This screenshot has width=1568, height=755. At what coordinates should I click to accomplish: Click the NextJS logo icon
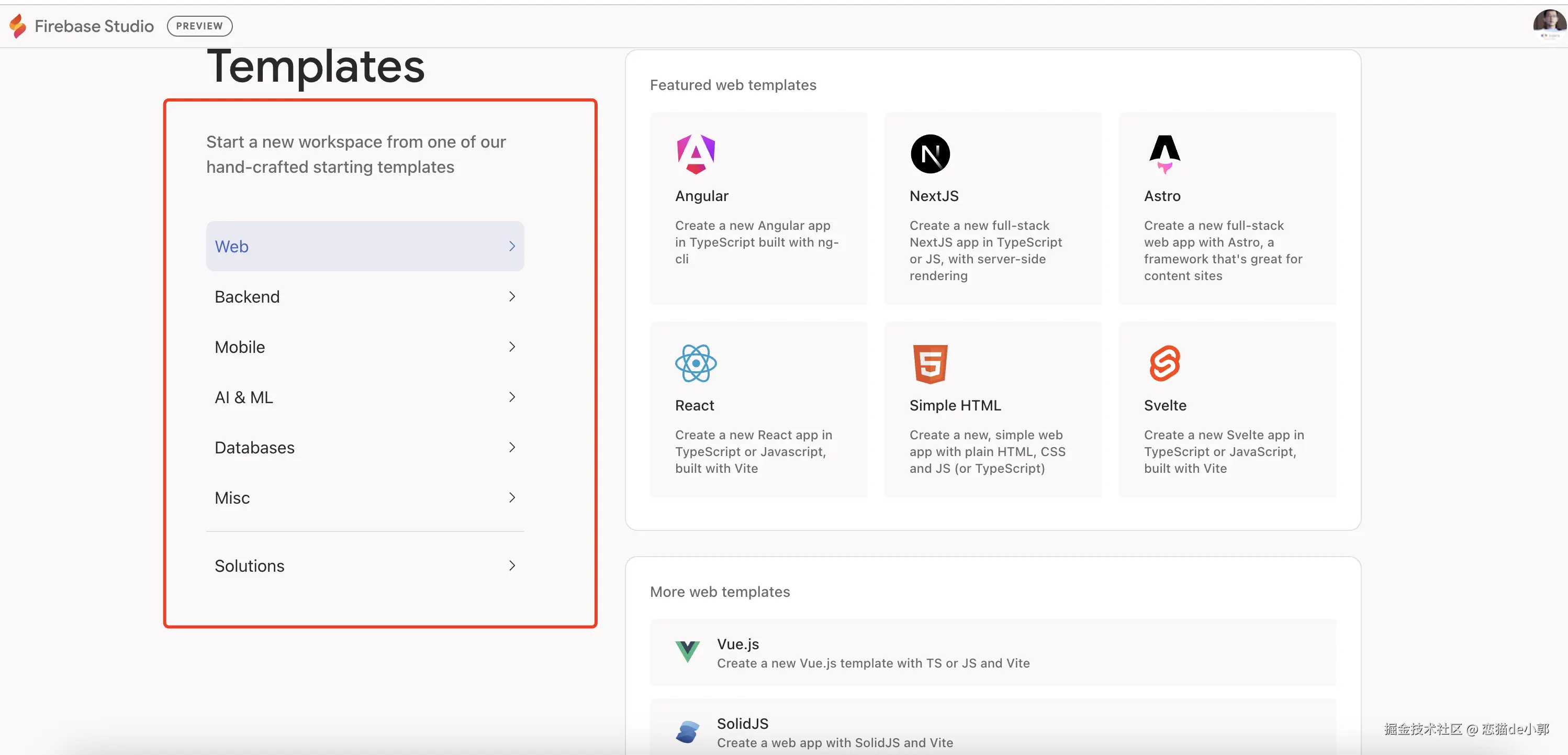(x=929, y=154)
